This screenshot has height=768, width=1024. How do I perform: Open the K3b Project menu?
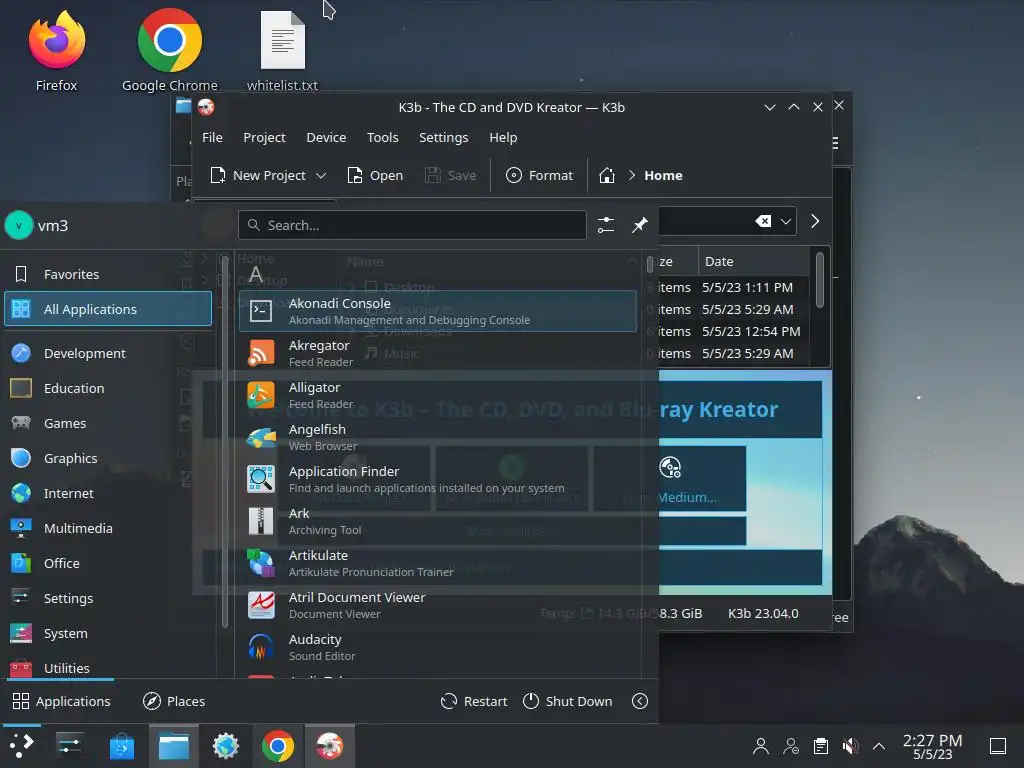click(264, 137)
